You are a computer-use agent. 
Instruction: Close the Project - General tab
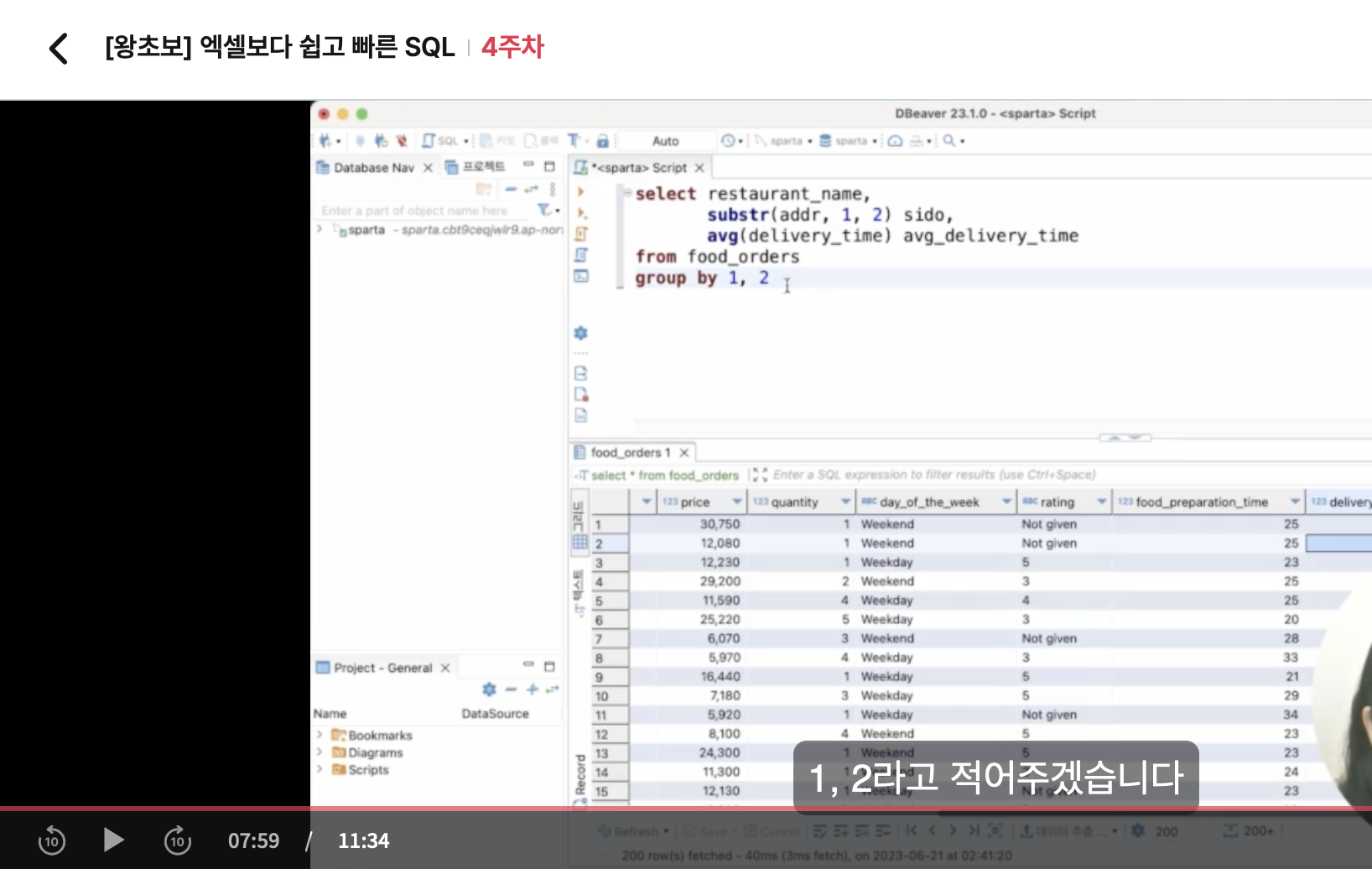[445, 668]
